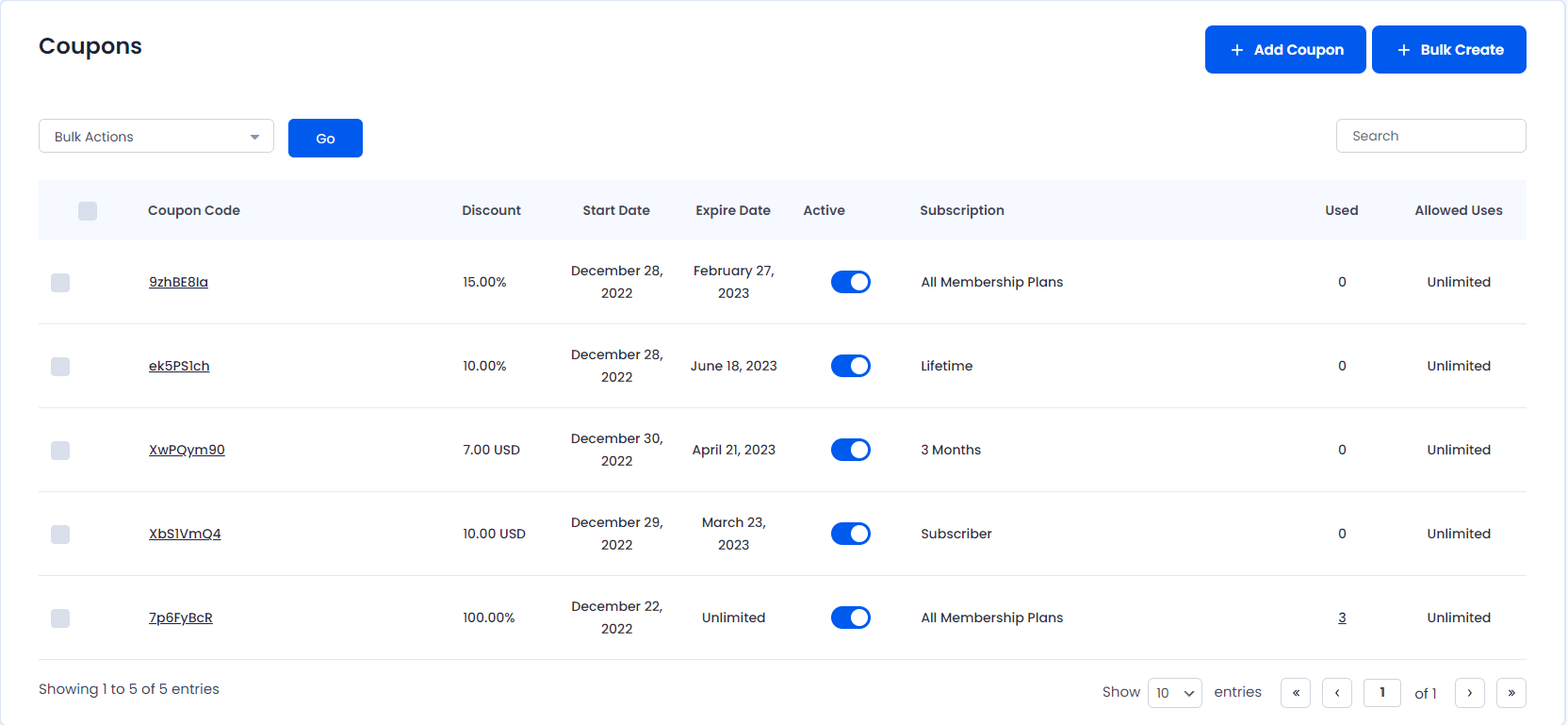Open coupon code ek5PSIch link
The height and width of the screenshot is (725, 1568).
click(179, 366)
